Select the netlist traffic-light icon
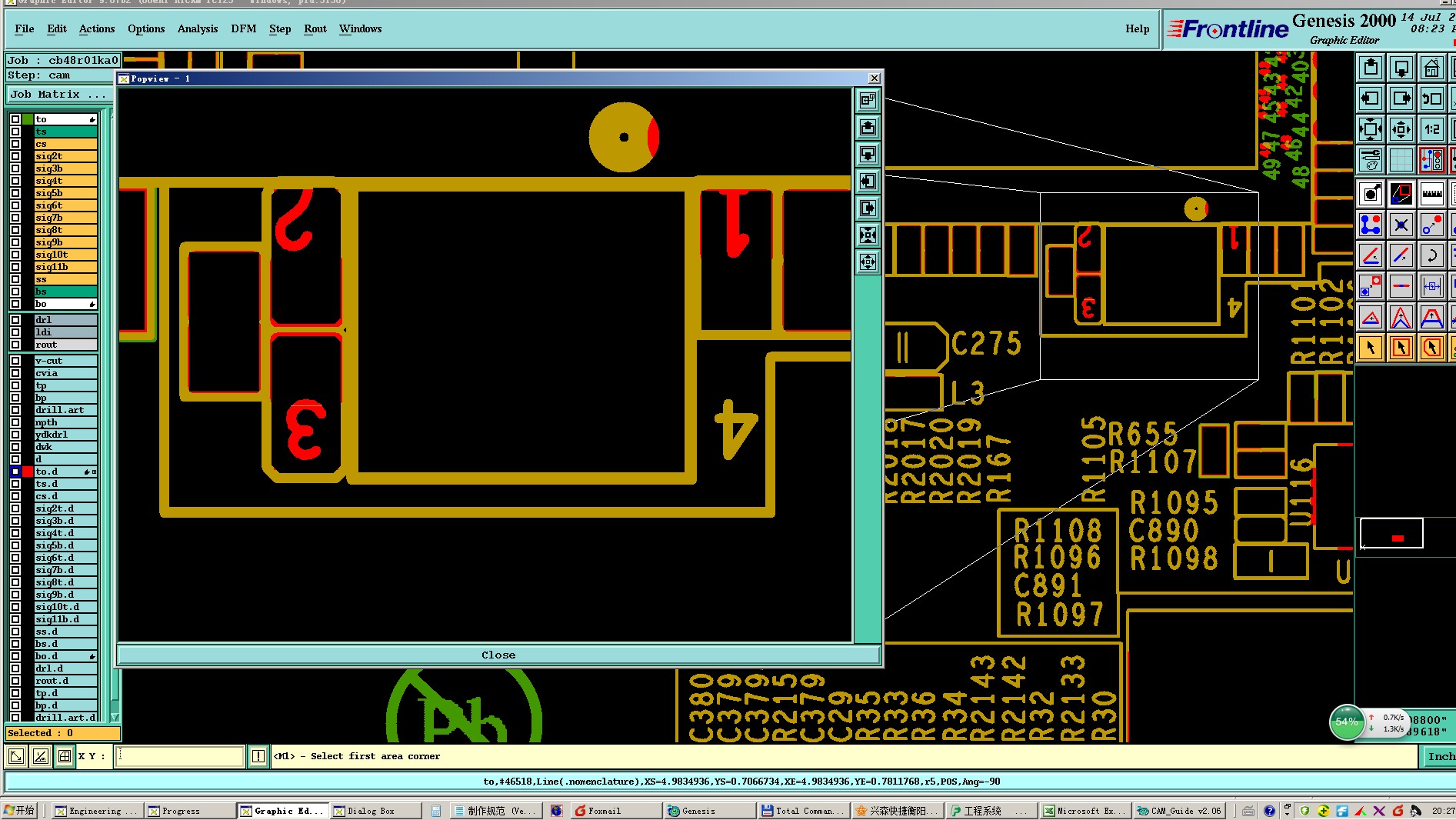This screenshot has width=1456, height=820. pos(1431,160)
